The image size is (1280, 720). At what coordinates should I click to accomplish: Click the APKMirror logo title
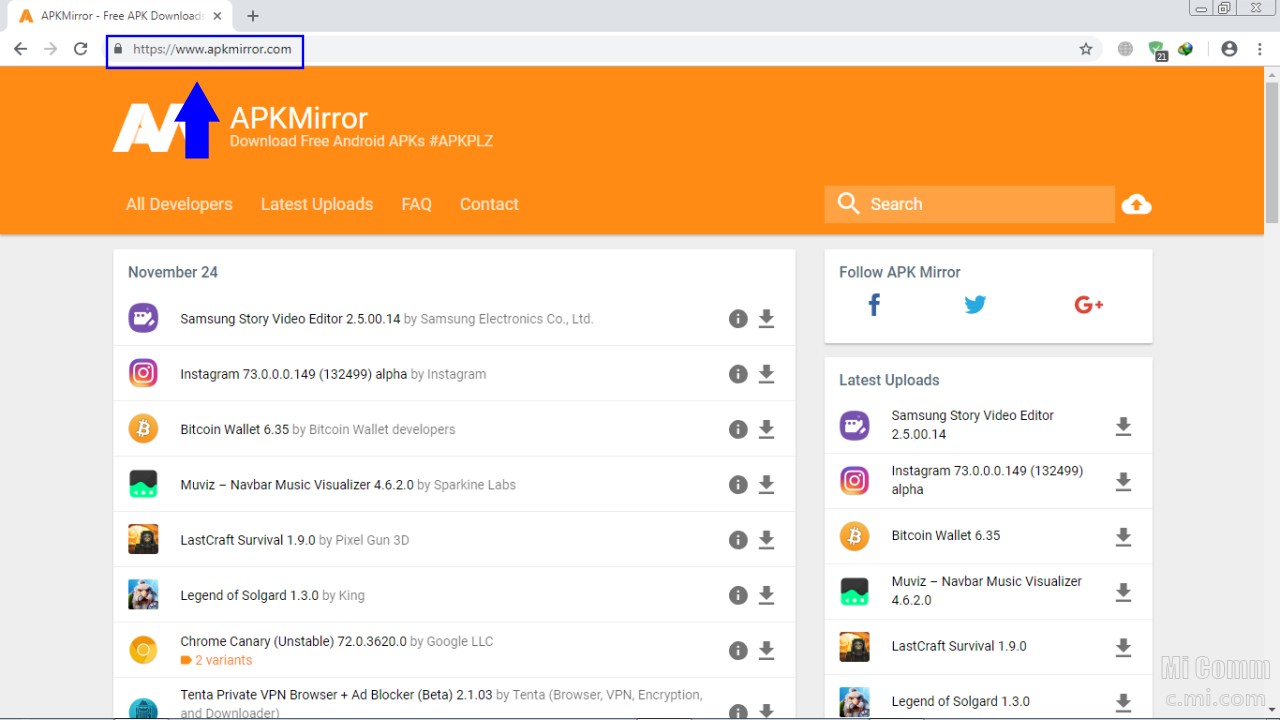click(299, 117)
